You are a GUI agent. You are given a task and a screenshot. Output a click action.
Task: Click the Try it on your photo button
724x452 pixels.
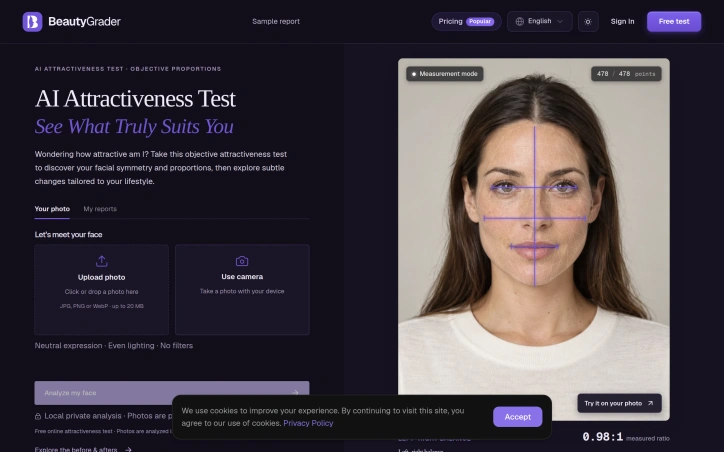coord(619,403)
